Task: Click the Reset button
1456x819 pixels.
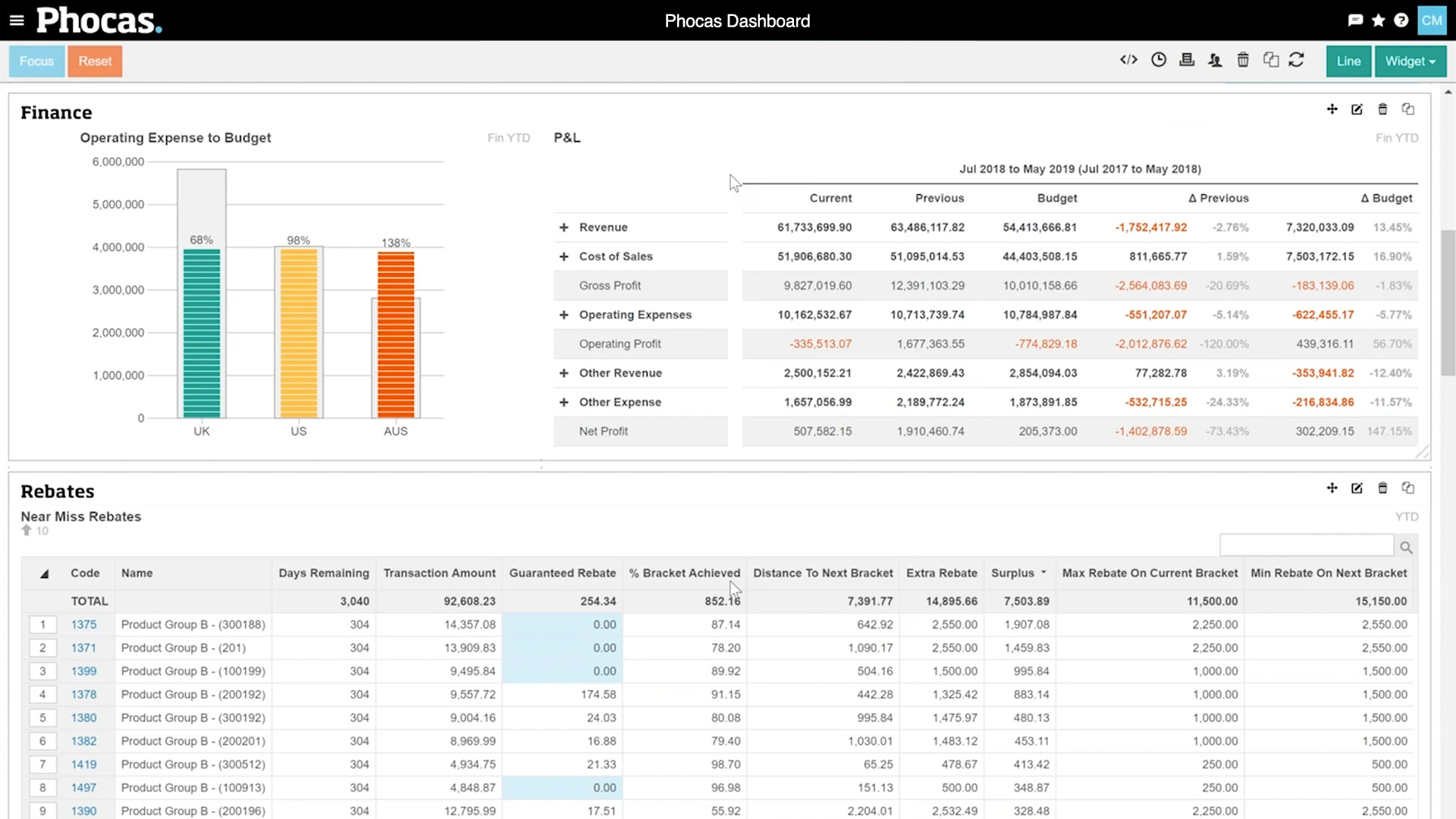Action: point(95,61)
